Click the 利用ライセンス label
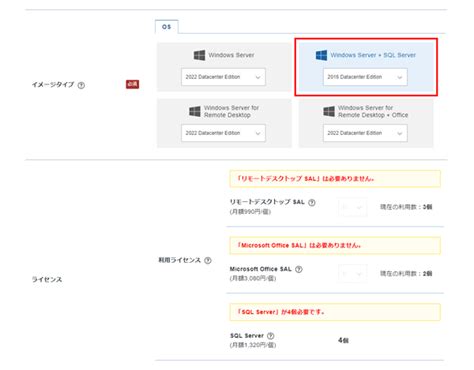Screen dimensions: 474x370 point(179,260)
